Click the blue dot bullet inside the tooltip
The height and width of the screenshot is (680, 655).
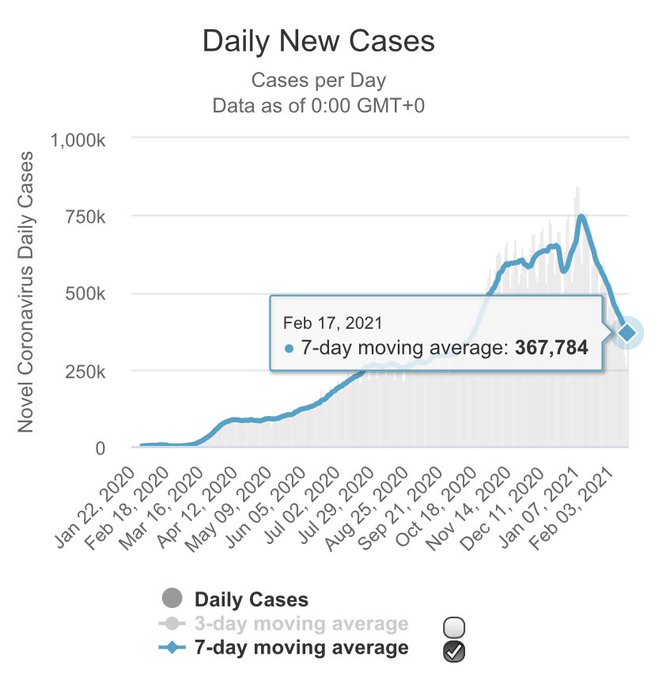289,349
